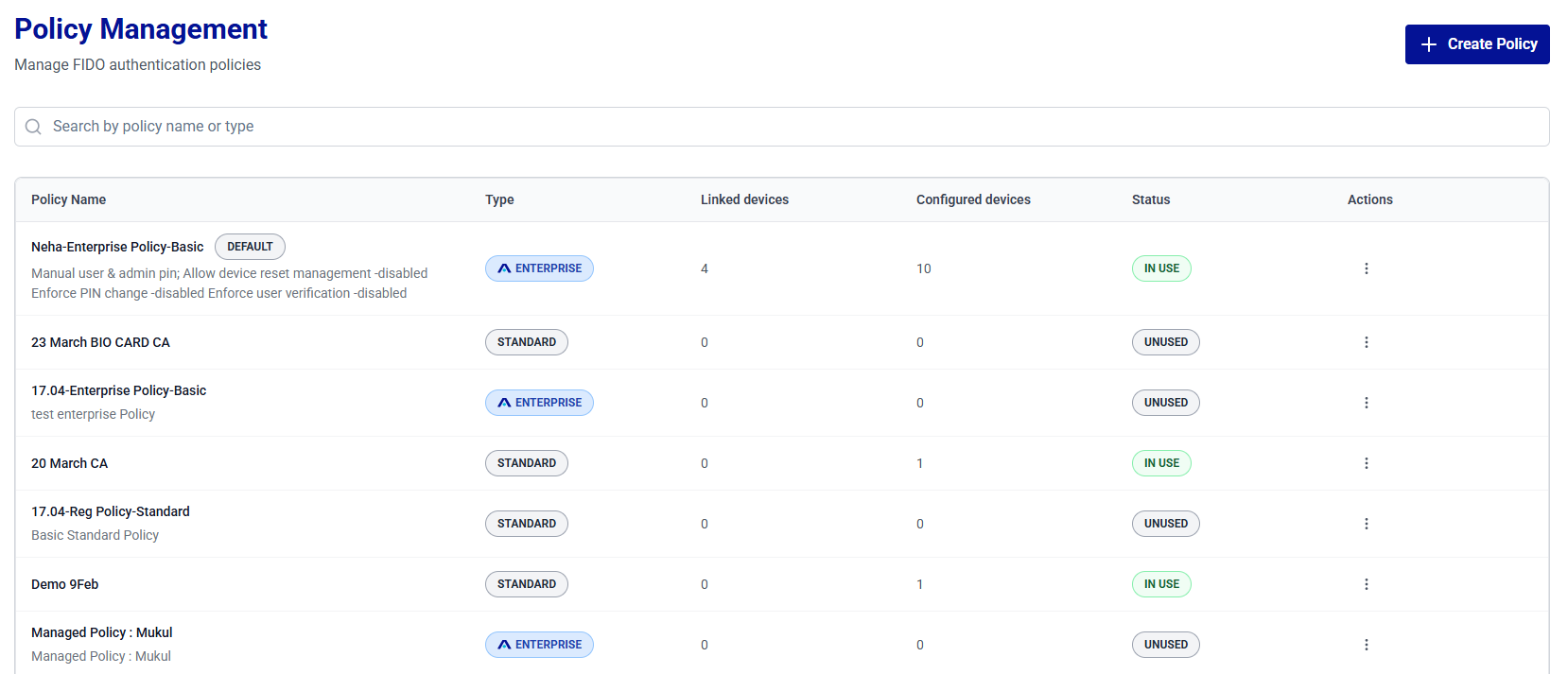Click linked devices value 4 for Neha-Enterprise
The width and height of the screenshot is (1568, 674).
(705, 268)
